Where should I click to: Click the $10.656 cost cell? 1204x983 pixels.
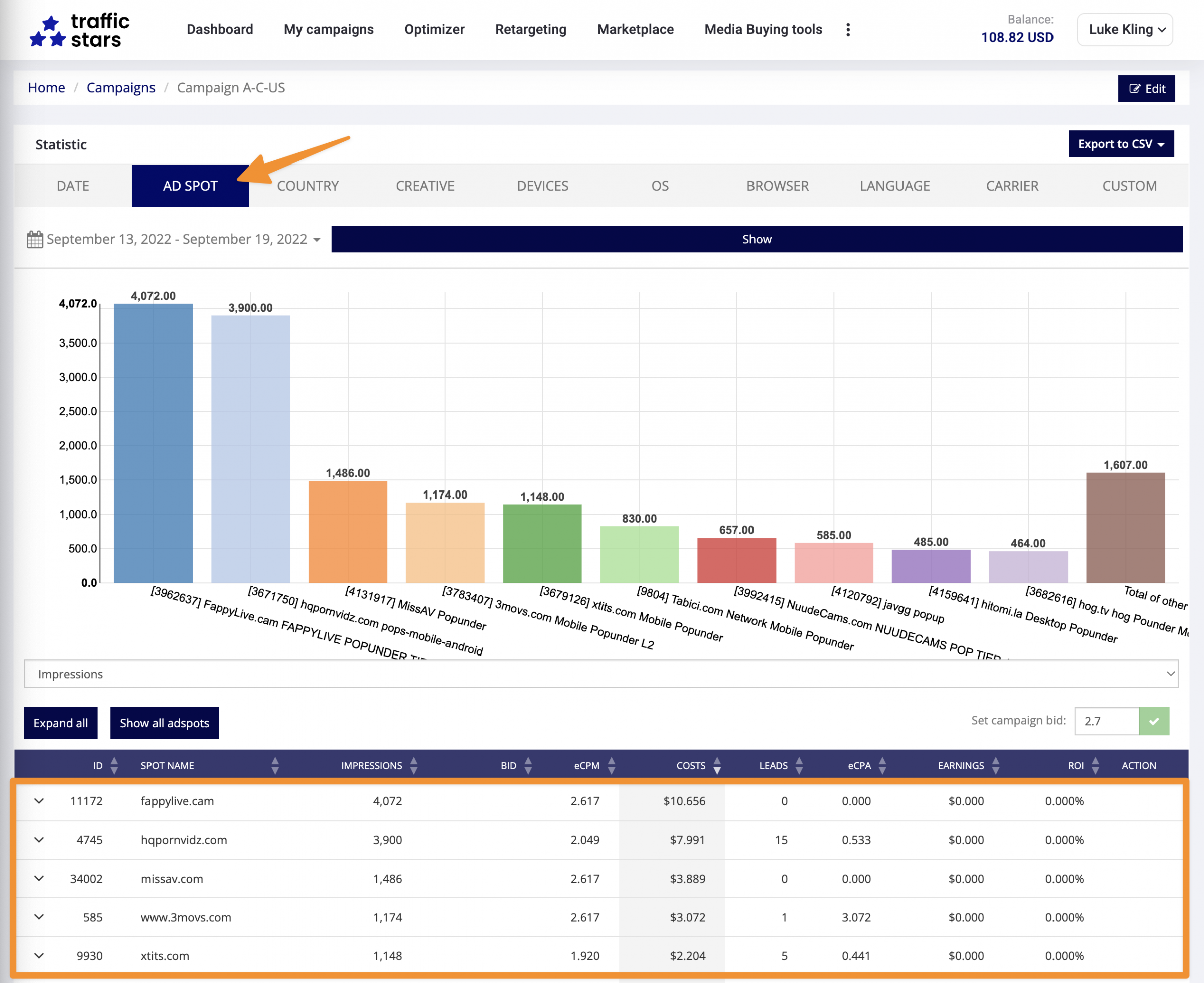(x=684, y=801)
